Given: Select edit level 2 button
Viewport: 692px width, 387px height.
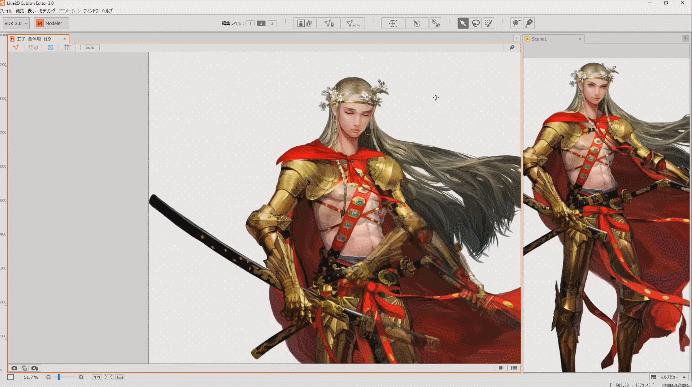Looking at the screenshot, I should 261,23.
